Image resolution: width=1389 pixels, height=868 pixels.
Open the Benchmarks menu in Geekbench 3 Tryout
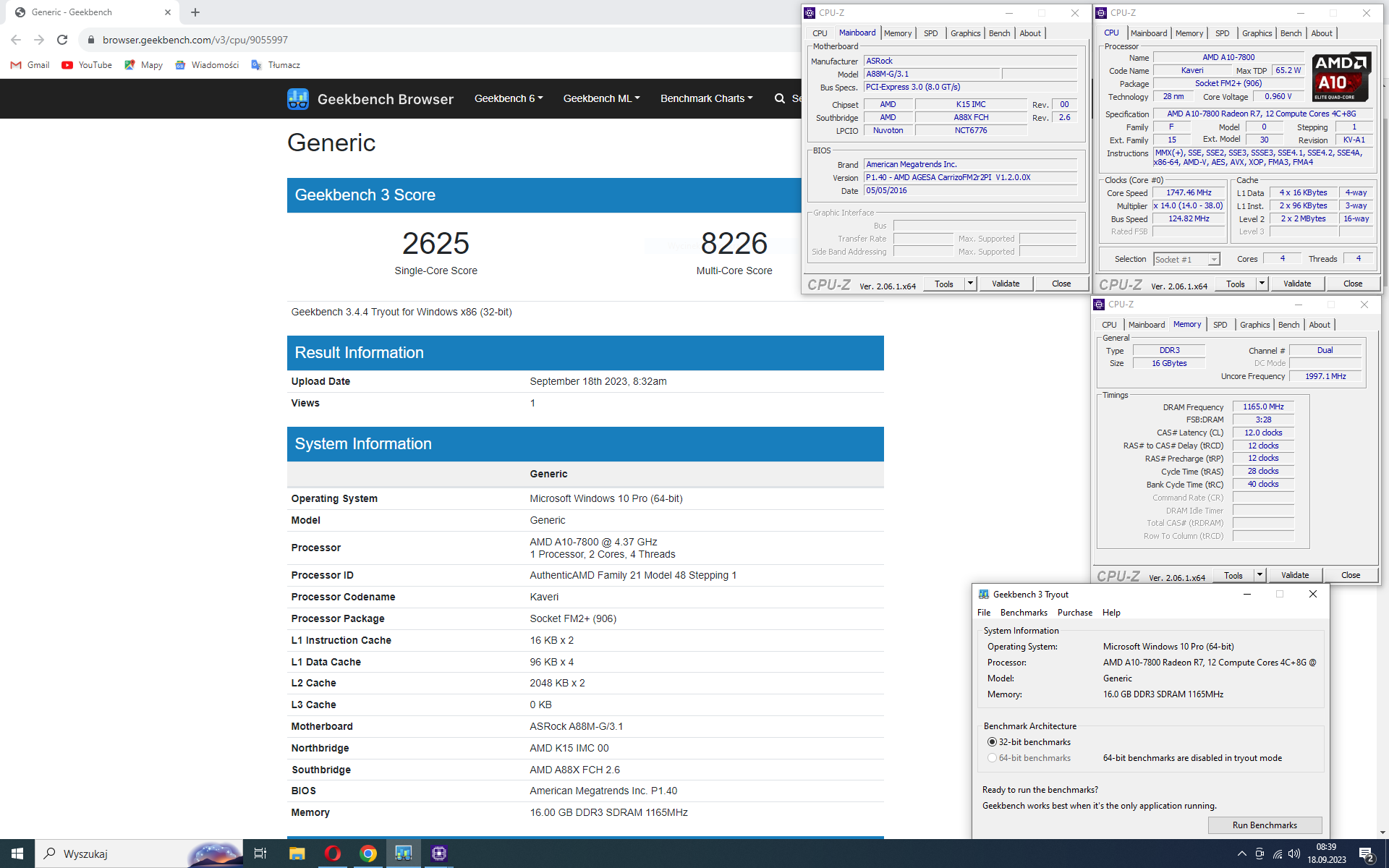[1024, 613]
